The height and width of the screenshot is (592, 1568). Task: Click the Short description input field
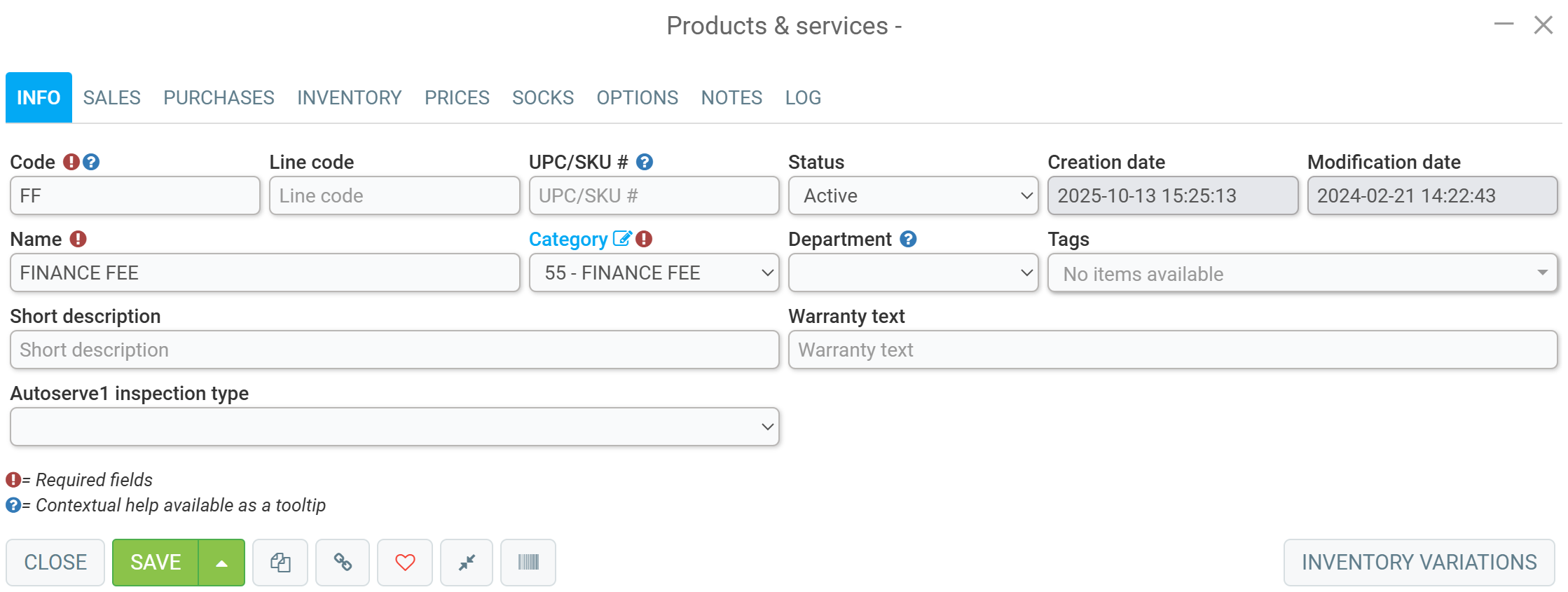[394, 350]
